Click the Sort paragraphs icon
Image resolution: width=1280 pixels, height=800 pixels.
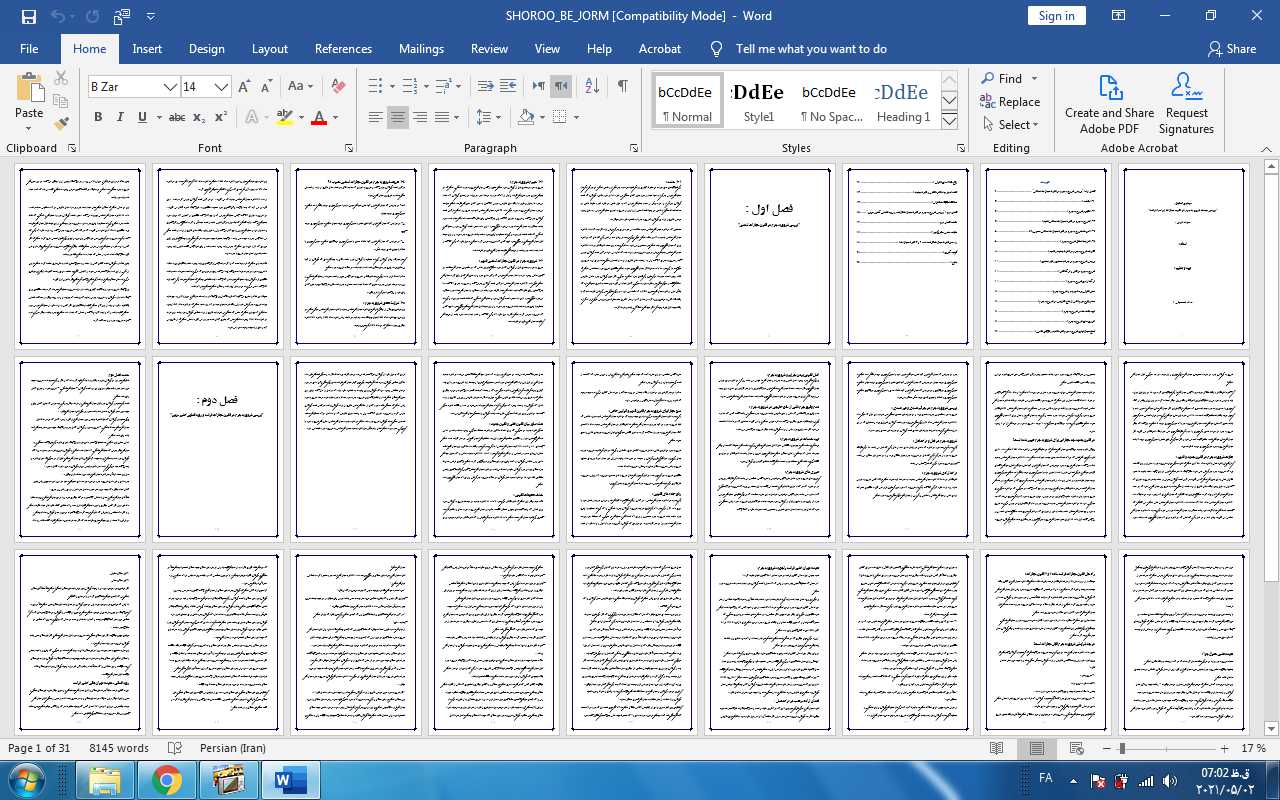(x=592, y=87)
